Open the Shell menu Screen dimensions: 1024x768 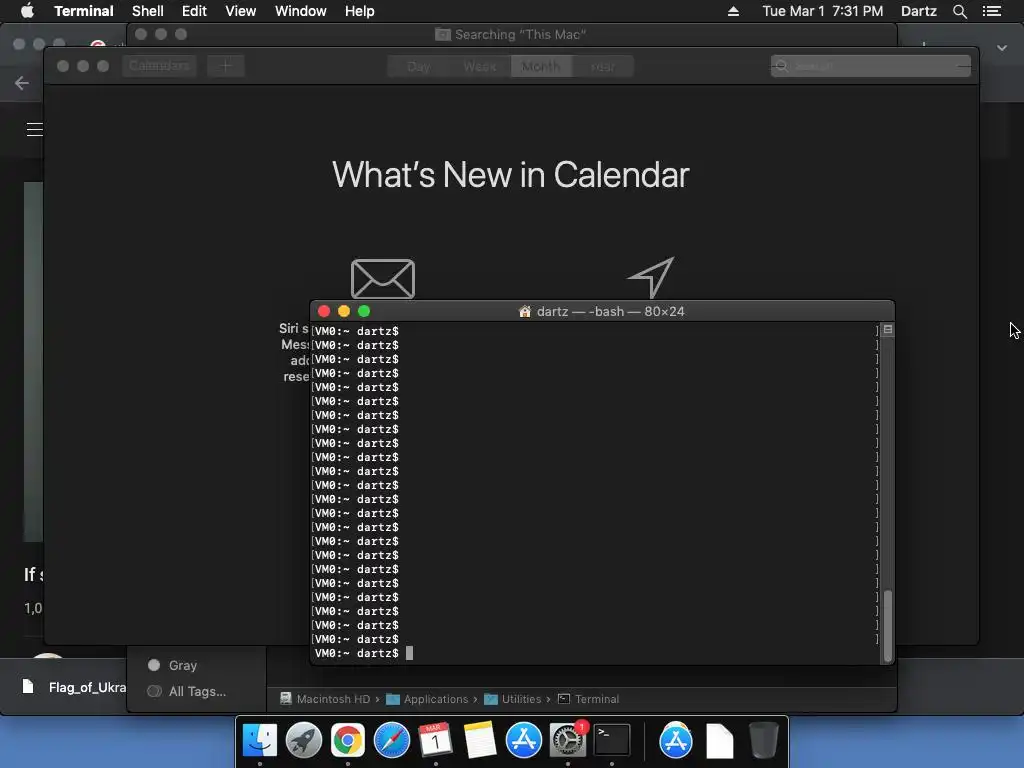148,11
